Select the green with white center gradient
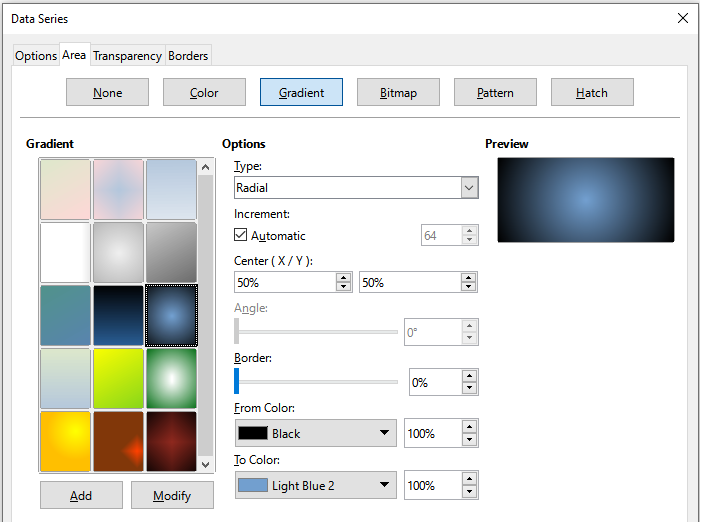The image size is (701, 523). coord(171,379)
